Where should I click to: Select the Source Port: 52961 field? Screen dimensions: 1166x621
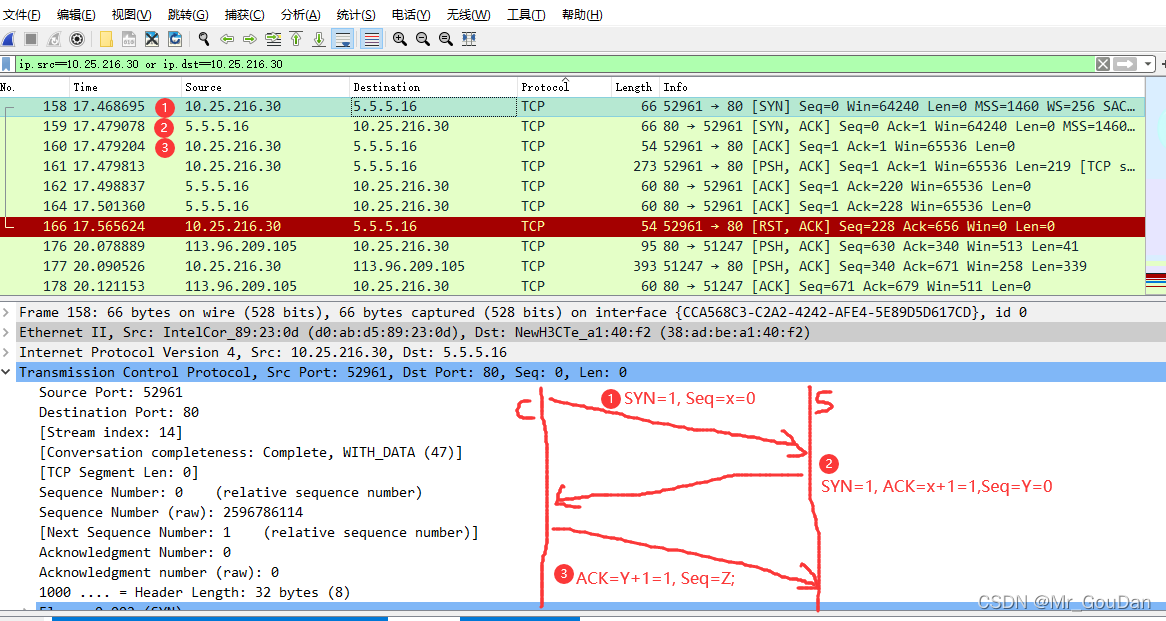coord(111,393)
